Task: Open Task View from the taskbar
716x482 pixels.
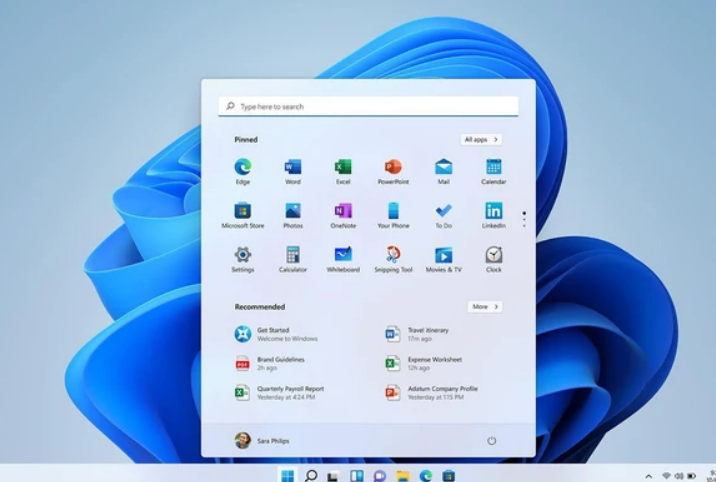Action: [333, 476]
